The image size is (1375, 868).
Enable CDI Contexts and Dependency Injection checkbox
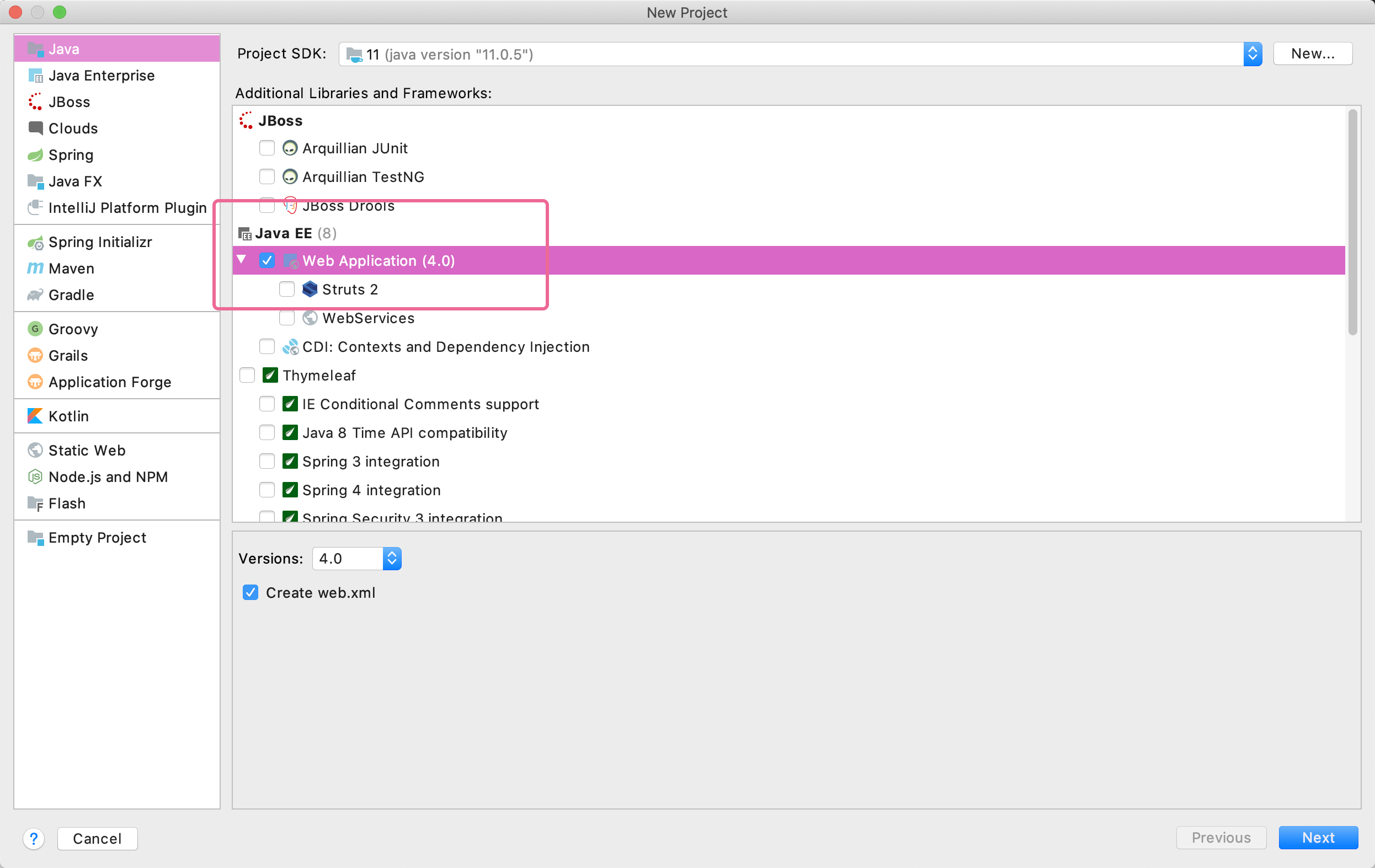pyautogui.click(x=267, y=346)
